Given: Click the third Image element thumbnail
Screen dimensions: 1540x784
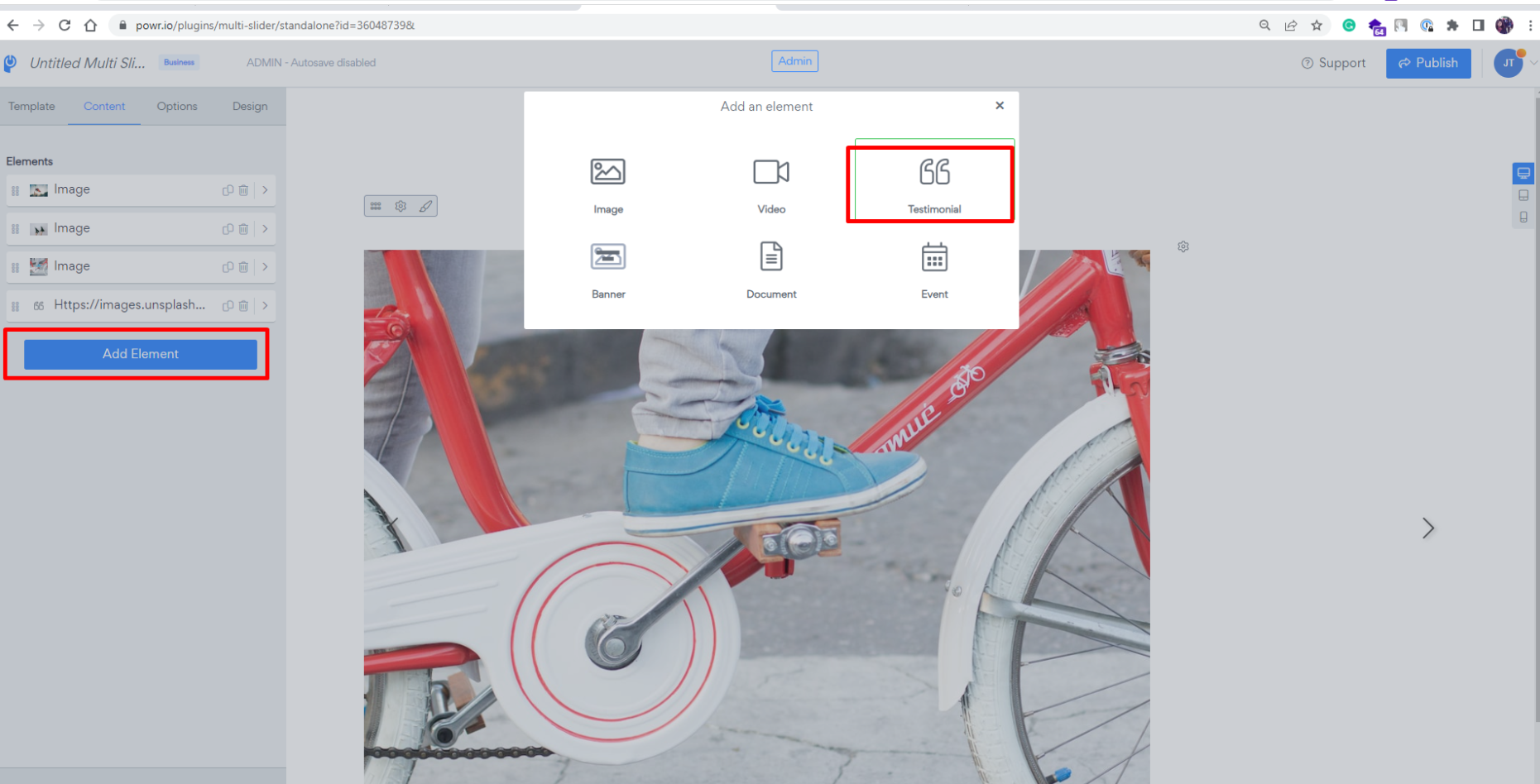Looking at the screenshot, I should click(38, 266).
